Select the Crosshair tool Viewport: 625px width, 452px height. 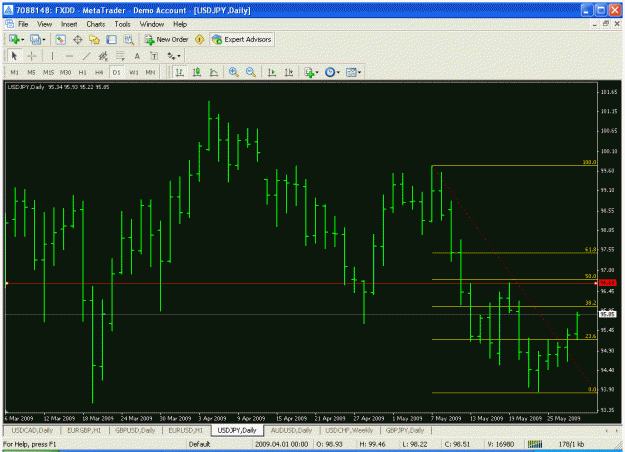[x=31, y=56]
